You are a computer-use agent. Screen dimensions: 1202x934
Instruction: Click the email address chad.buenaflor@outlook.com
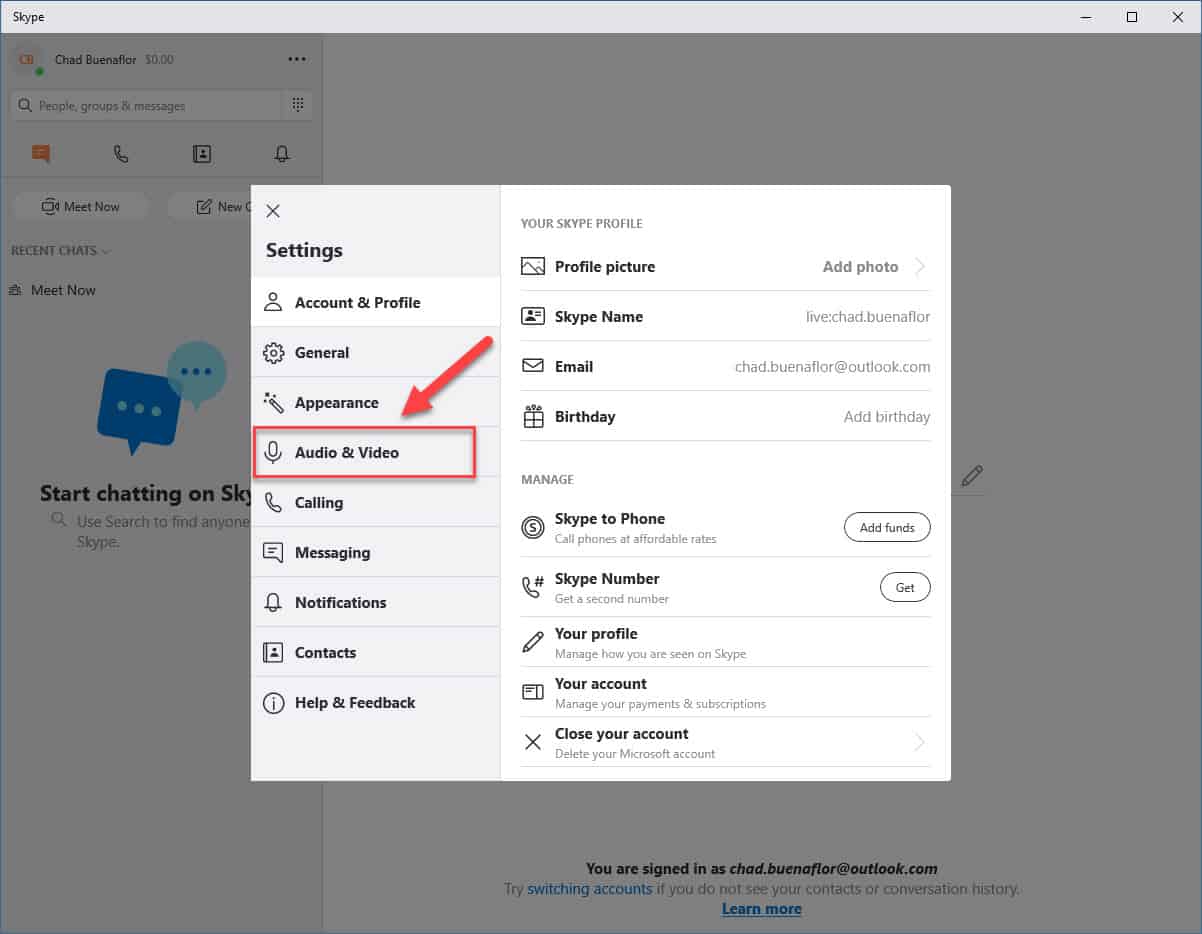(x=833, y=366)
